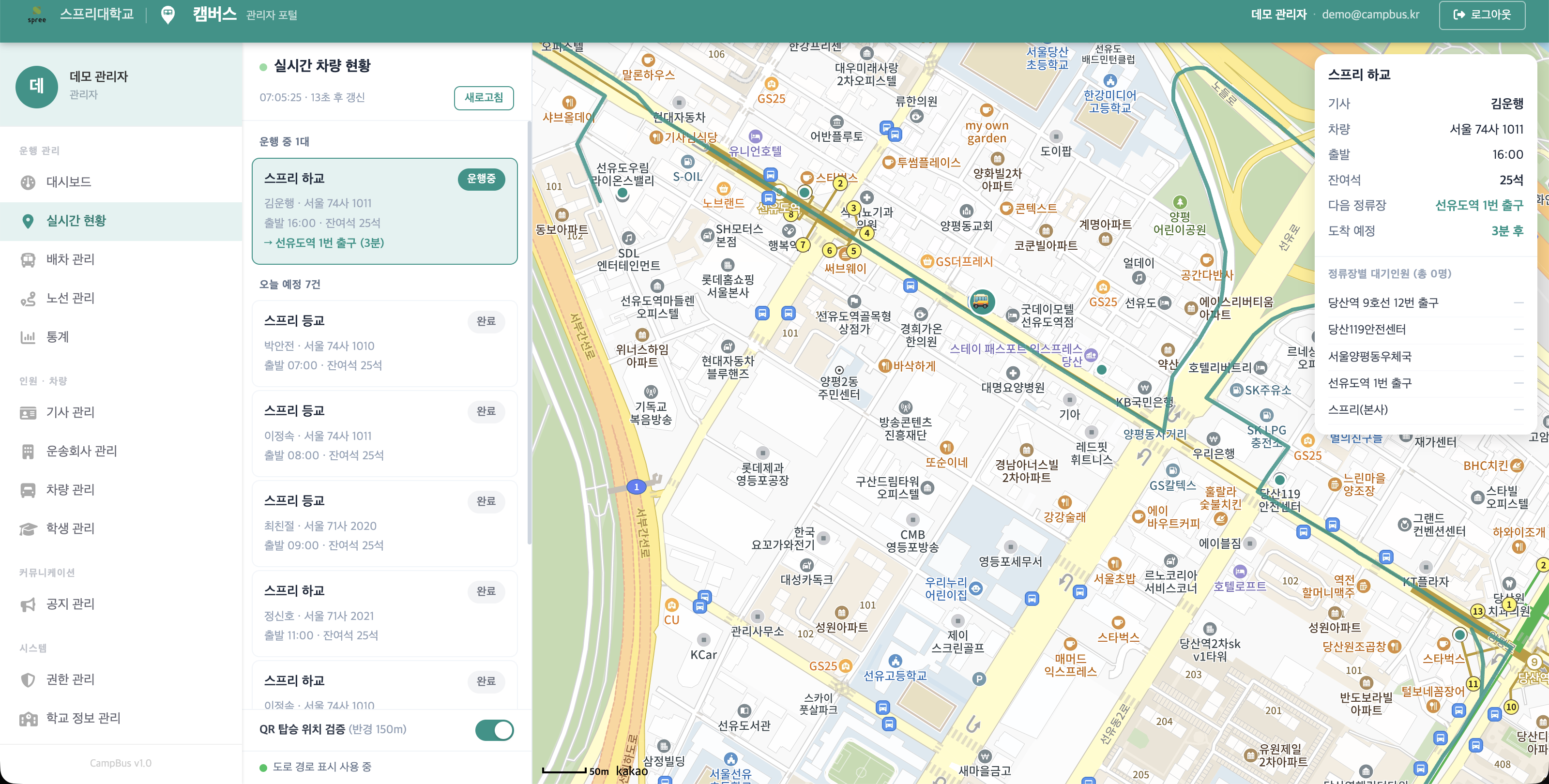Click the 로그아웃 button
Screen dimensions: 1549x784
pos(1482,15)
